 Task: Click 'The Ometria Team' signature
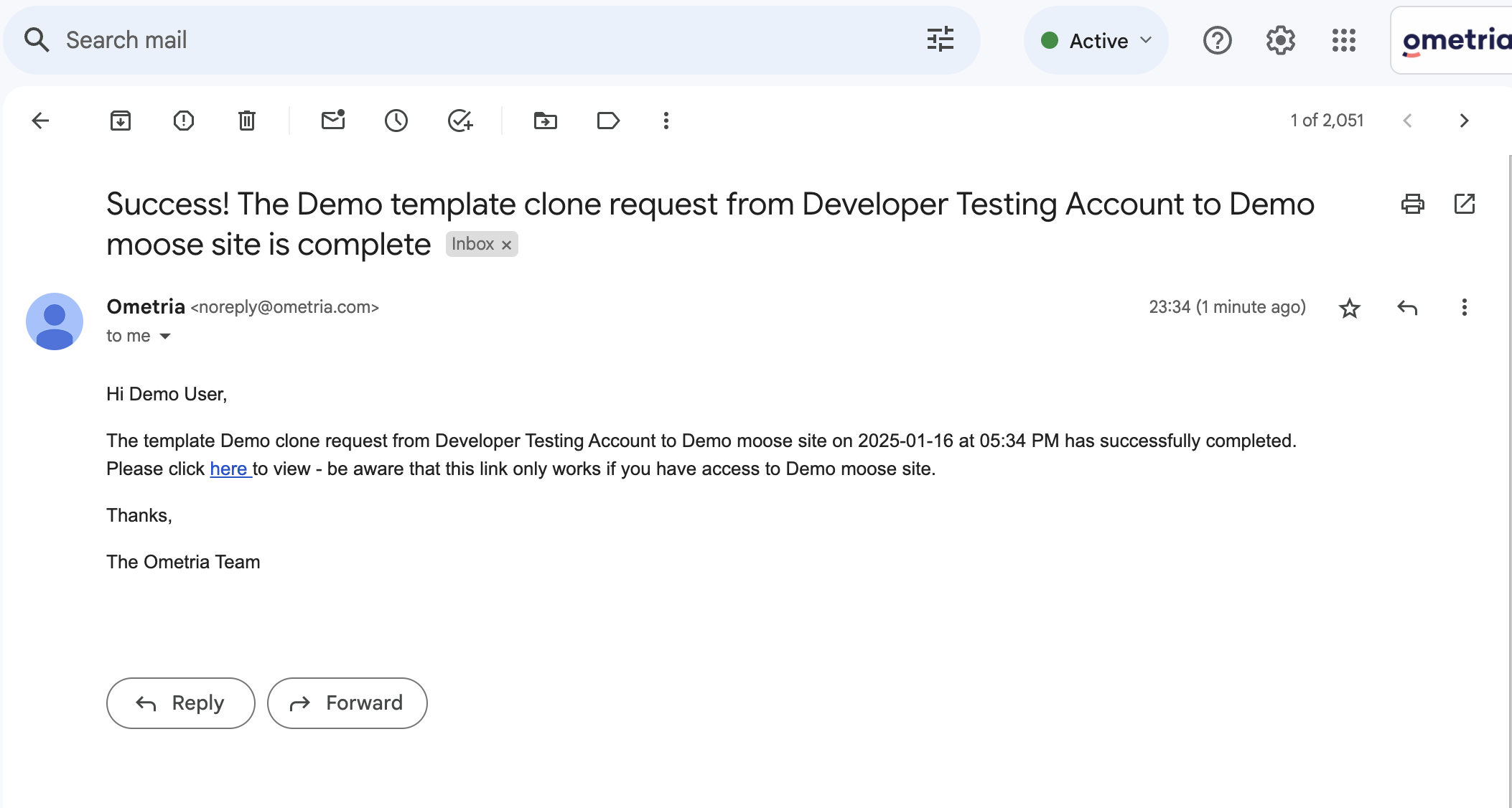click(x=183, y=562)
